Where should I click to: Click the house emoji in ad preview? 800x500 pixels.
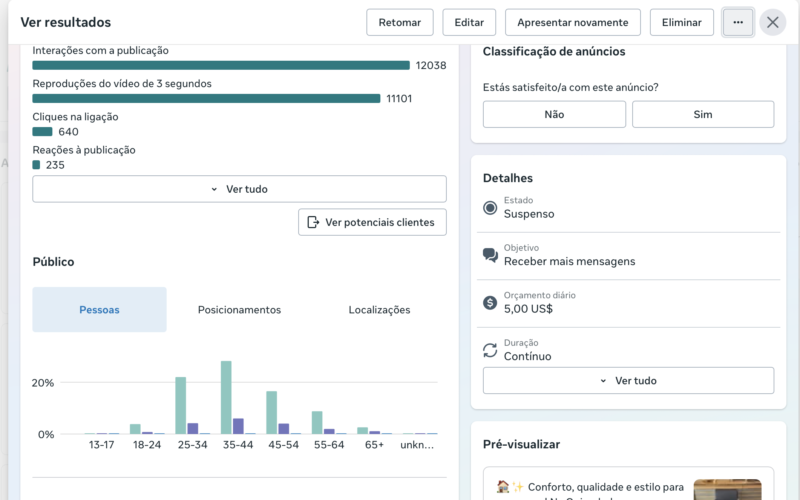[x=503, y=487]
